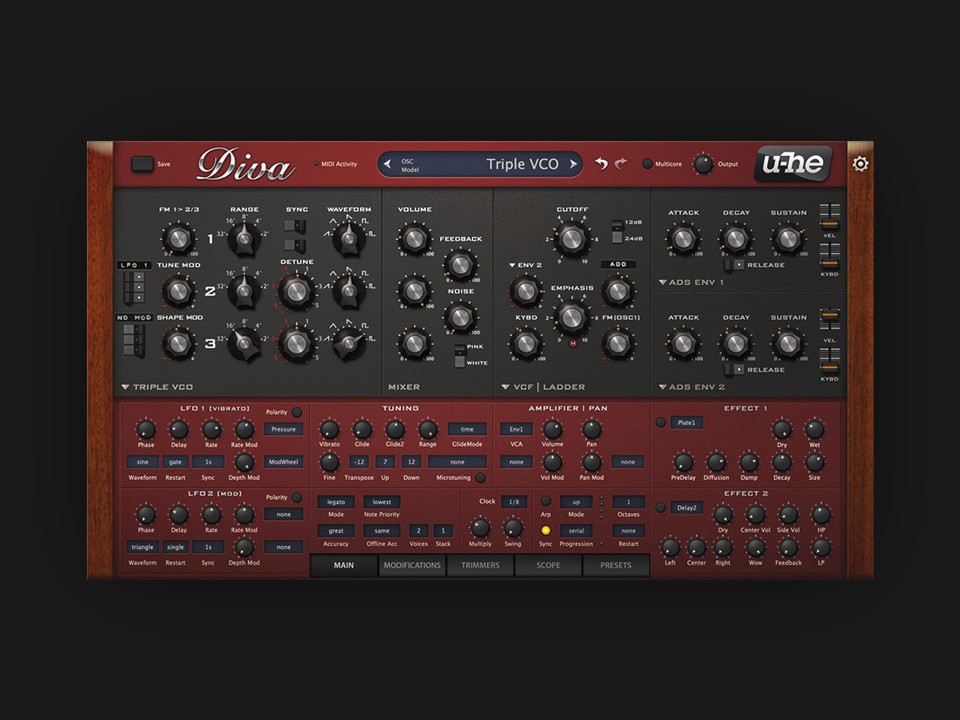Undo the last change with the undo arrow

(601, 163)
